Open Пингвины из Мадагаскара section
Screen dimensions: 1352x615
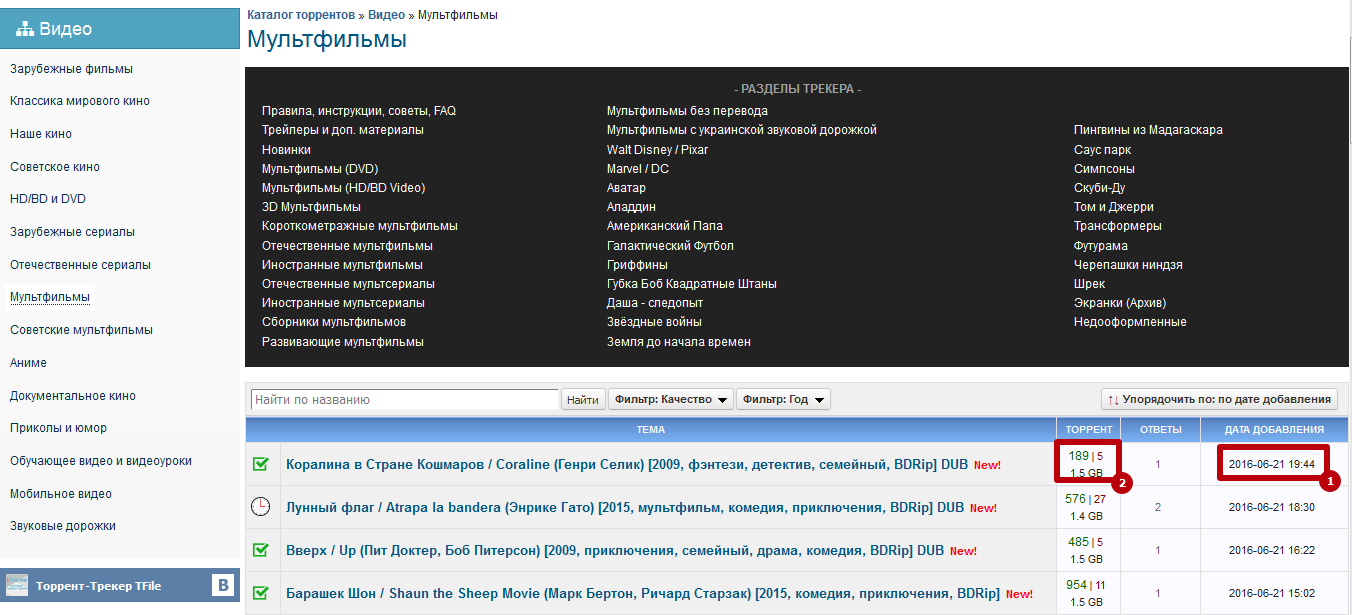(x=1148, y=130)
